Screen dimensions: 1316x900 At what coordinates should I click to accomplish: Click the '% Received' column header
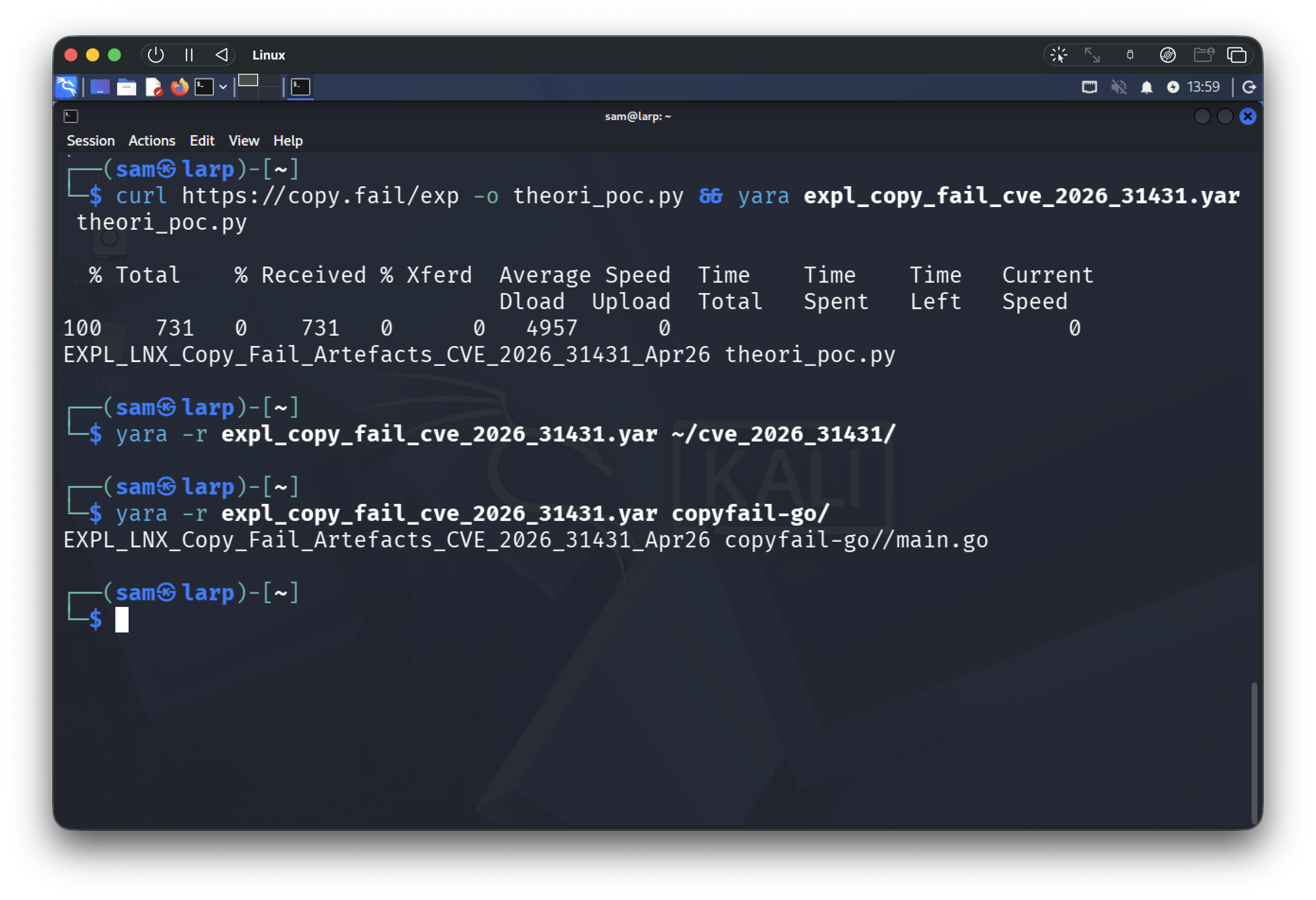(x=300, y=275)
